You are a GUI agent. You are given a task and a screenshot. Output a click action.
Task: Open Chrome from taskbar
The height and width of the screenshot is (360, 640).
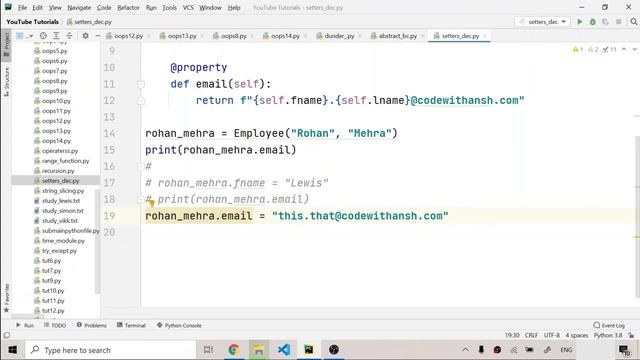coord(233,350)
